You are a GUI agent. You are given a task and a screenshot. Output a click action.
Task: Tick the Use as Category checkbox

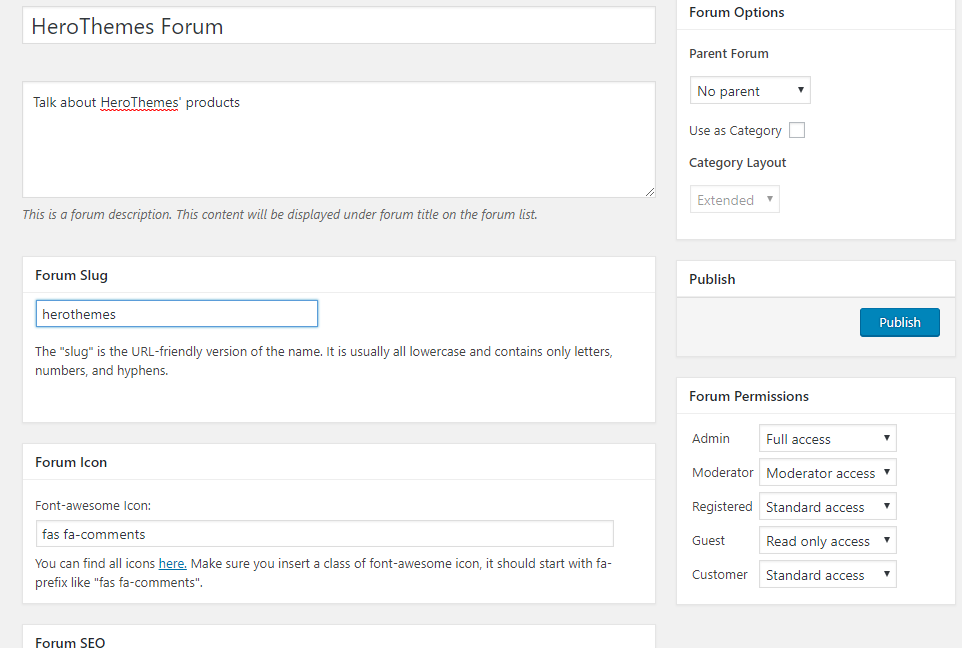pyautogui.click(x=796, y=130)
